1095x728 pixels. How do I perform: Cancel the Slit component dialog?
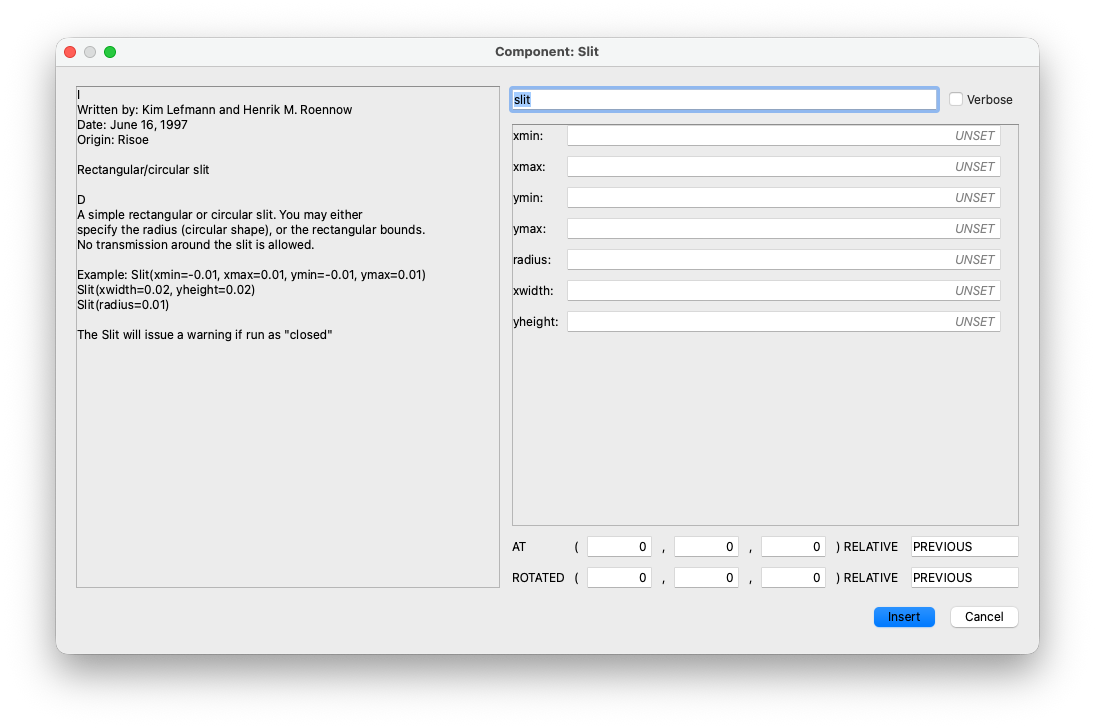[x=983, y=617]
